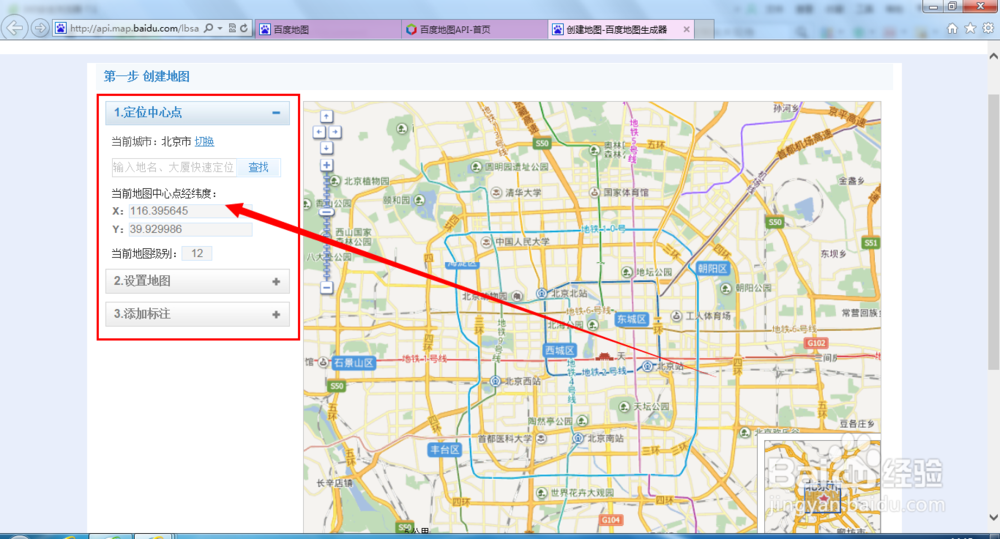Pan the map right with the arrow button
The image size is (1000, 539).
click(334, 132)
